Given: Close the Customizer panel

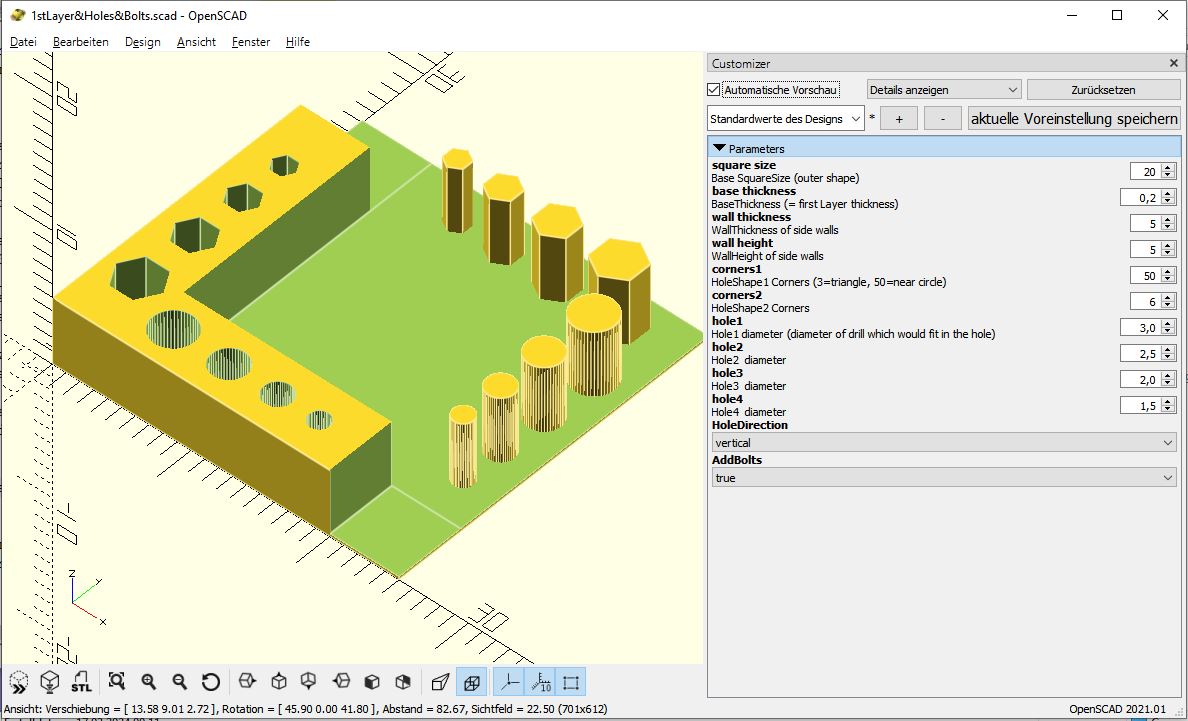Looking at the screenshot, I should tap(1174, 64).
